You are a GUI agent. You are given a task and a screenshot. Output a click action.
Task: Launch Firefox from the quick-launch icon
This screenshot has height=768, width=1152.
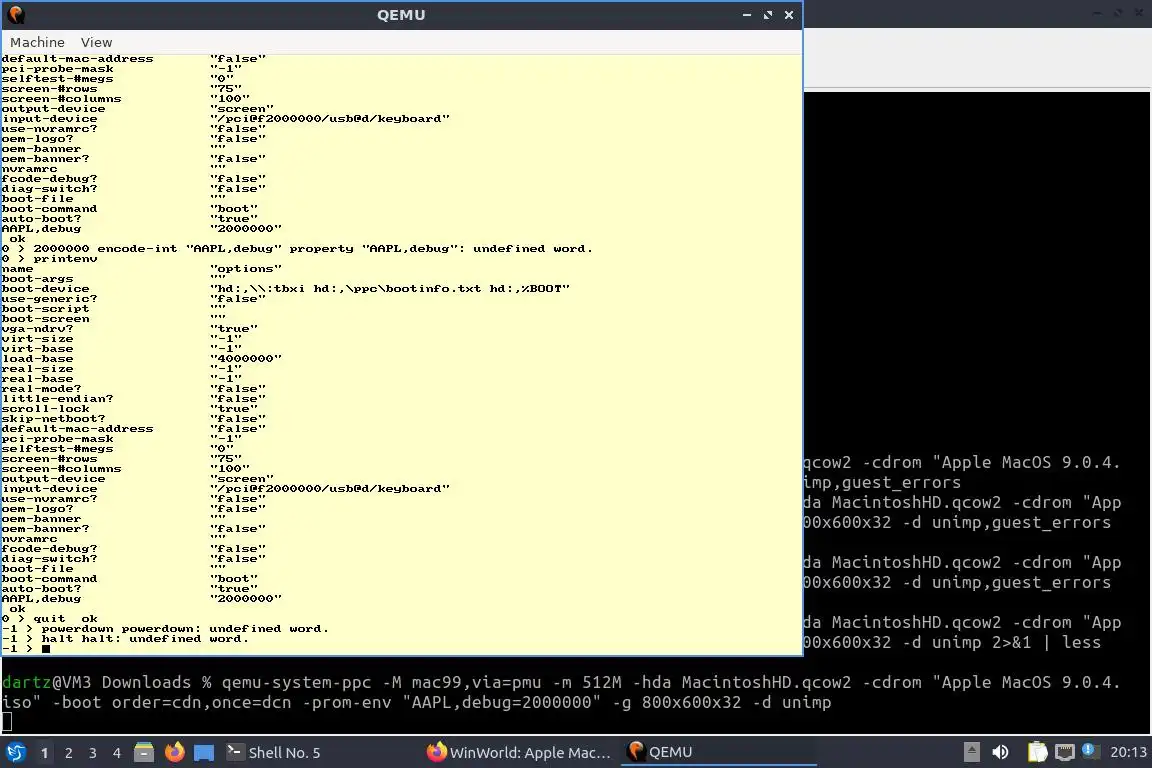point(174,753)
